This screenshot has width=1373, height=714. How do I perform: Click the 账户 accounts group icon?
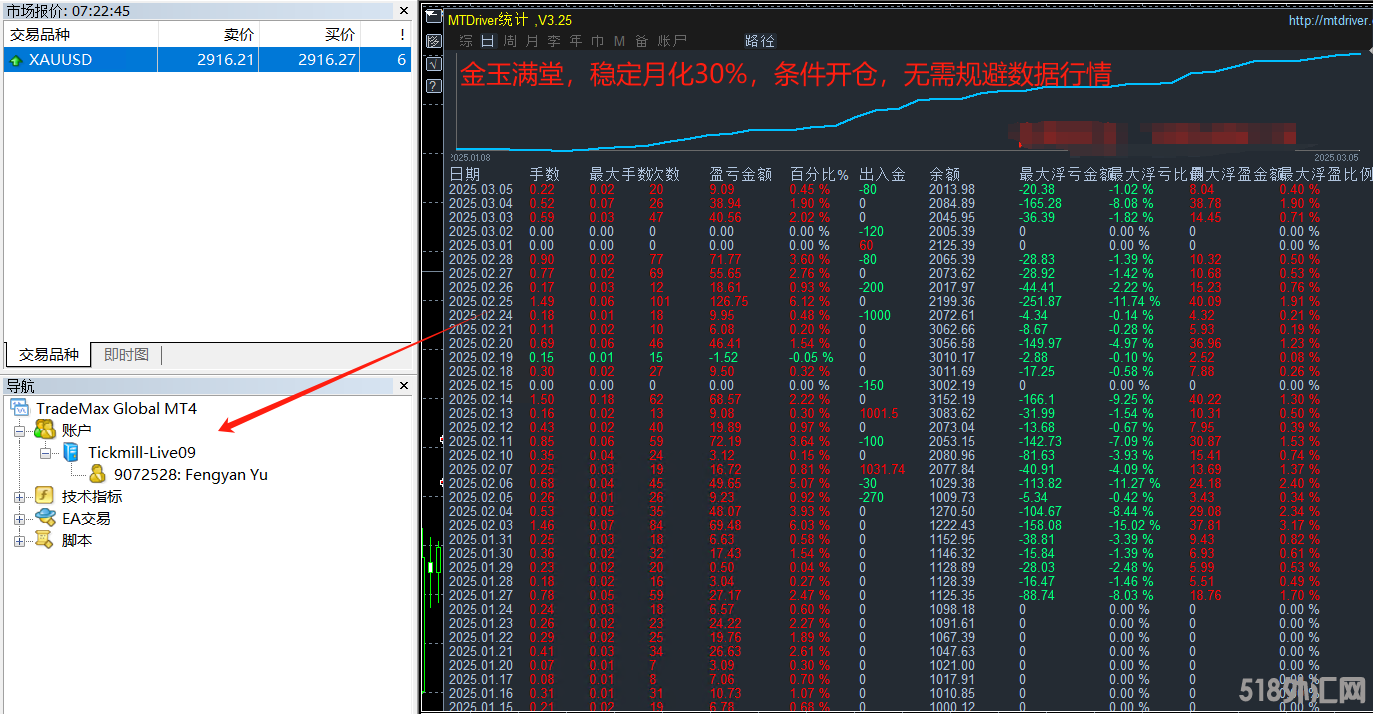coord(45,430)
